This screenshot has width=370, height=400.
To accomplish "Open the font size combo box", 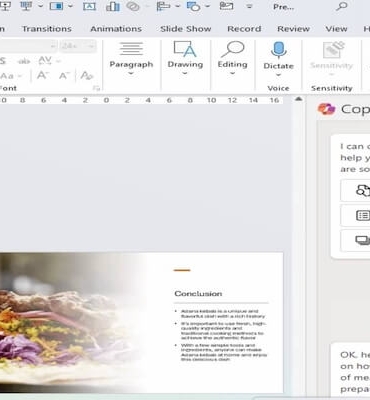I will pyautogui.click(x=78, y=46).
